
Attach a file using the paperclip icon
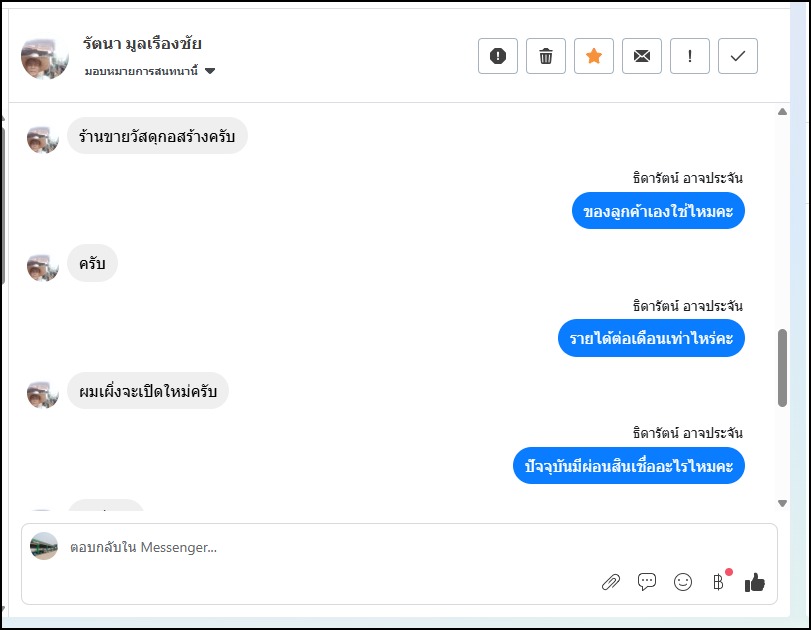click(x=610, y=582)
